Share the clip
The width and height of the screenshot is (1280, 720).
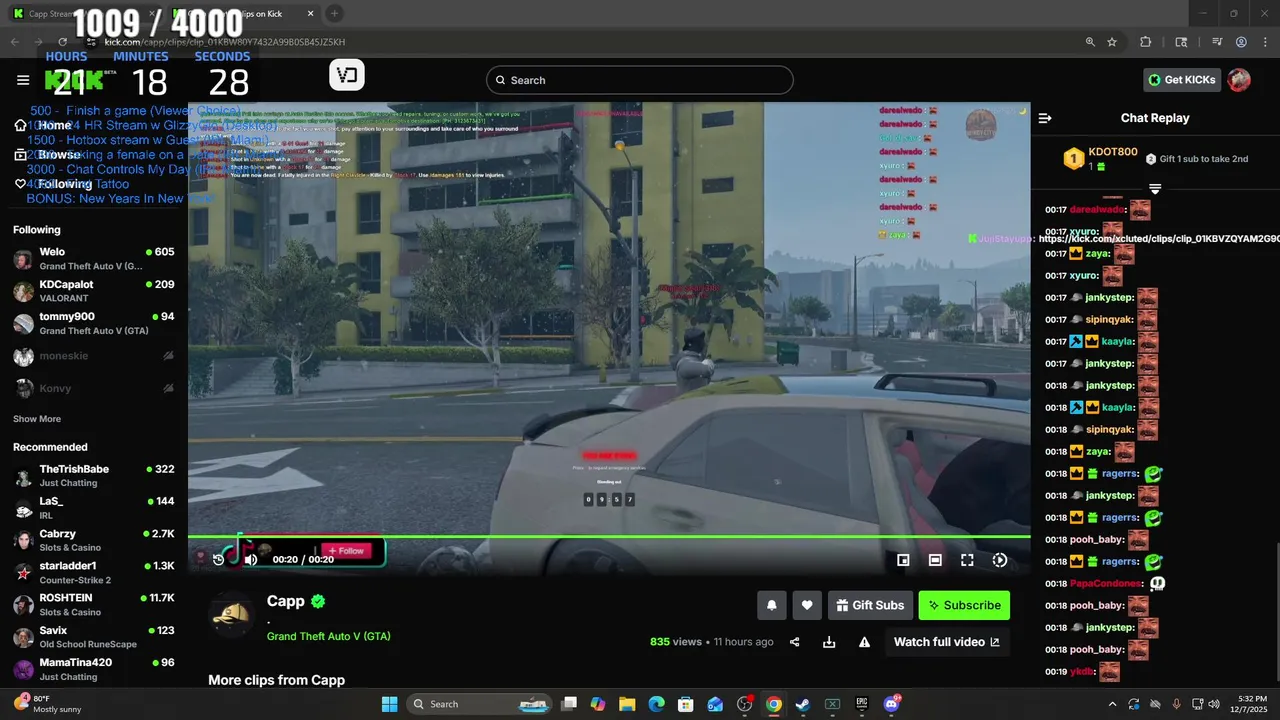click(795, 642)
